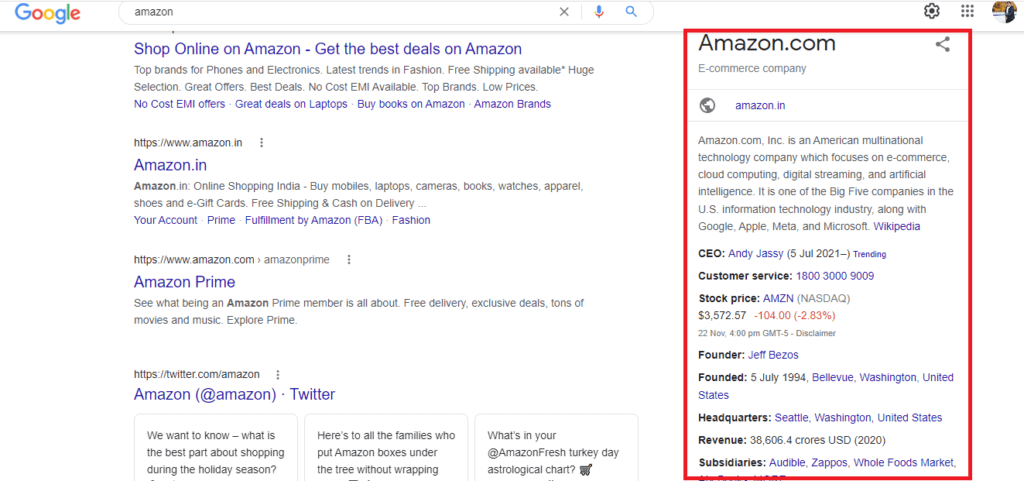Clear the search box with X icon
The height and width of the screenshot is (481, 1024).
(x=564, y=12)
